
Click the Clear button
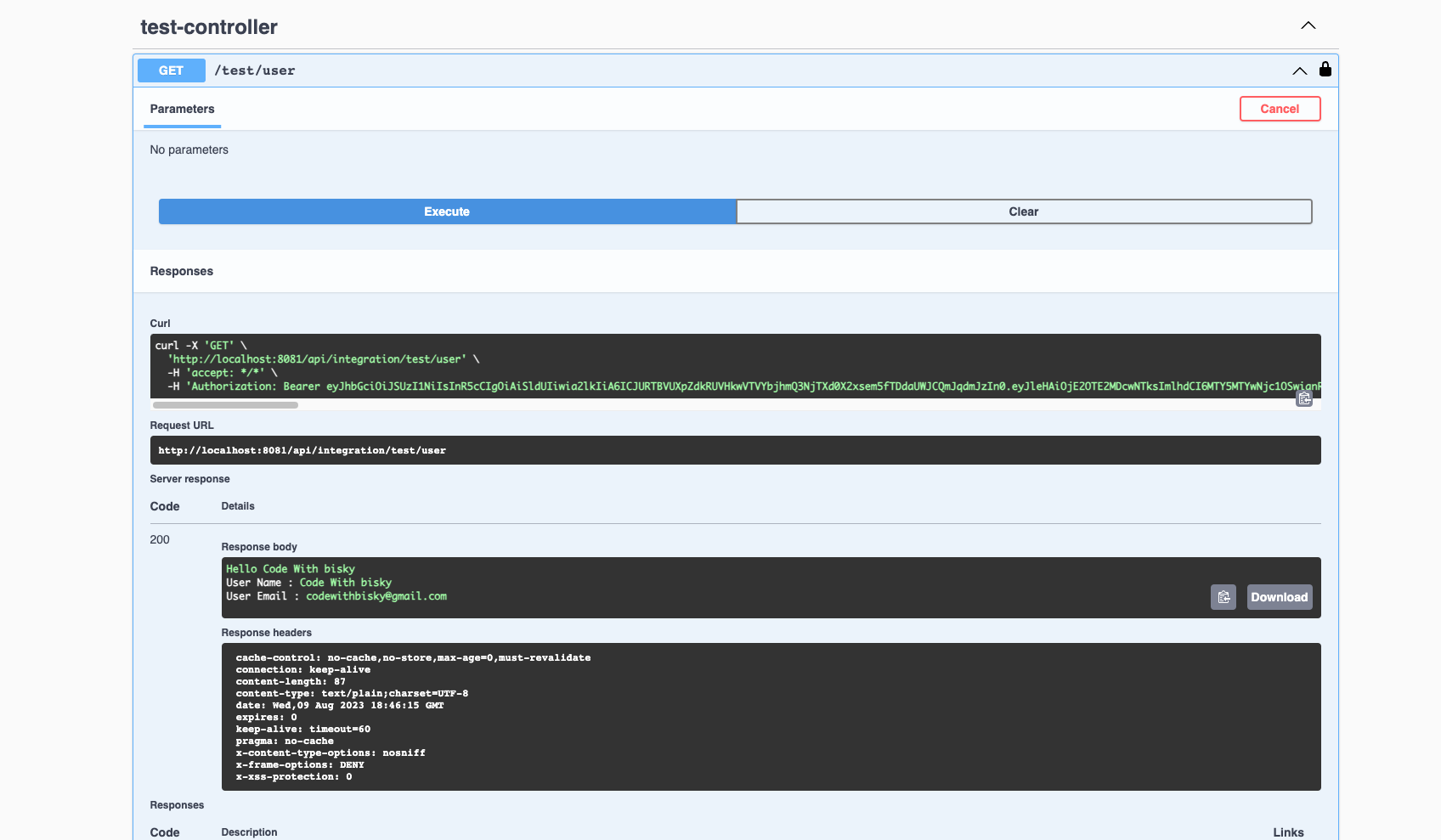pos(1024,211)
